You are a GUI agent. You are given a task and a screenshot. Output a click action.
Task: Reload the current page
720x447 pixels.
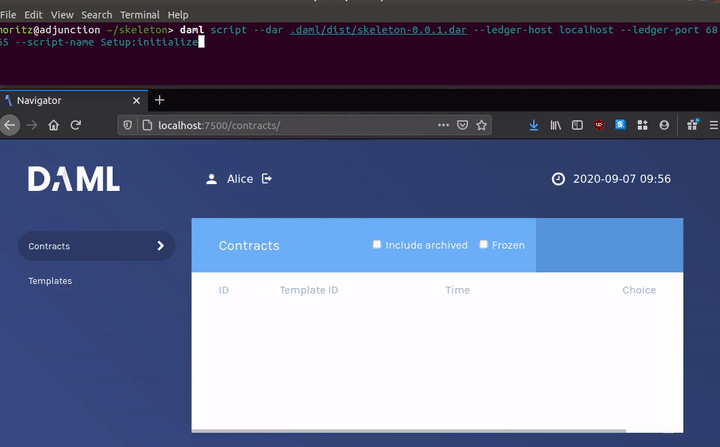(x=76, y=125)
